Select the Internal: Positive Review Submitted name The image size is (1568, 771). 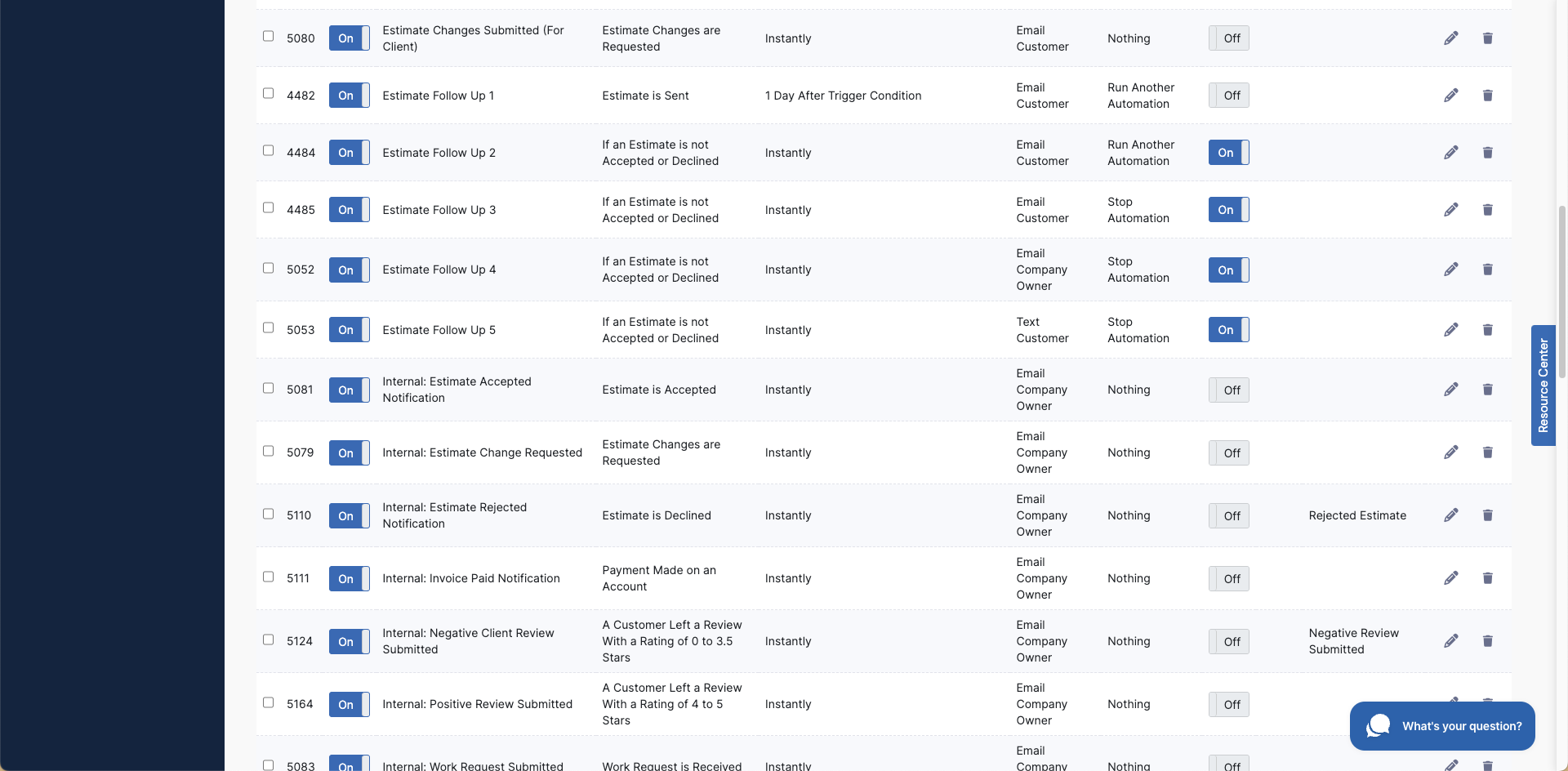click(x=477, y=704)
